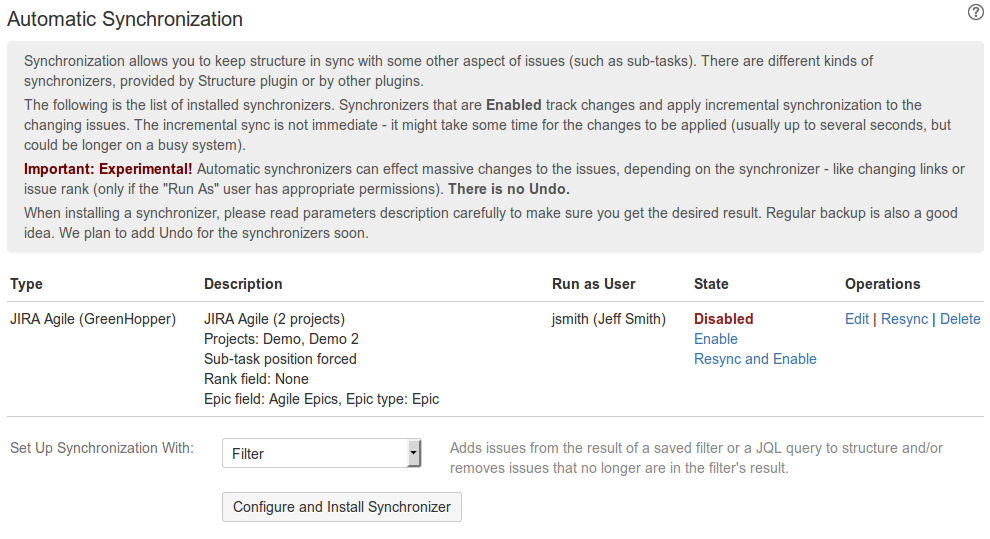
Task: Click the Description column header
Action: (x=243, y=284)
